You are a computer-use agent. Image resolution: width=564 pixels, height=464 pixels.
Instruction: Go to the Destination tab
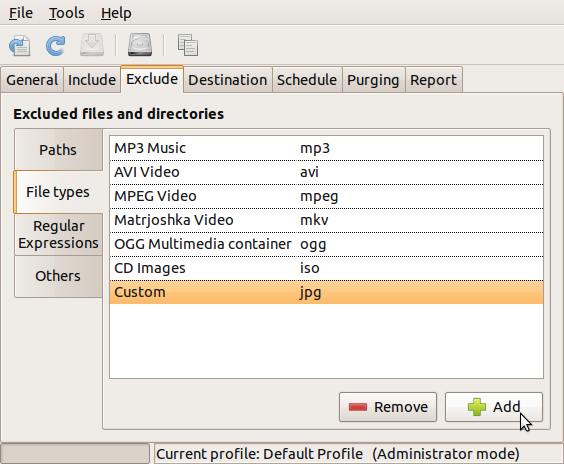pyautogui.click(x=228, y=80)
